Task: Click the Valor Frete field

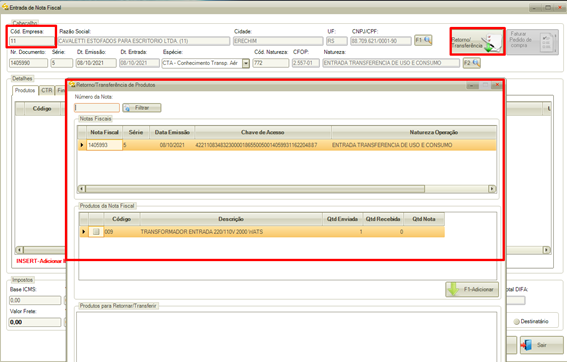Action: 35,322
